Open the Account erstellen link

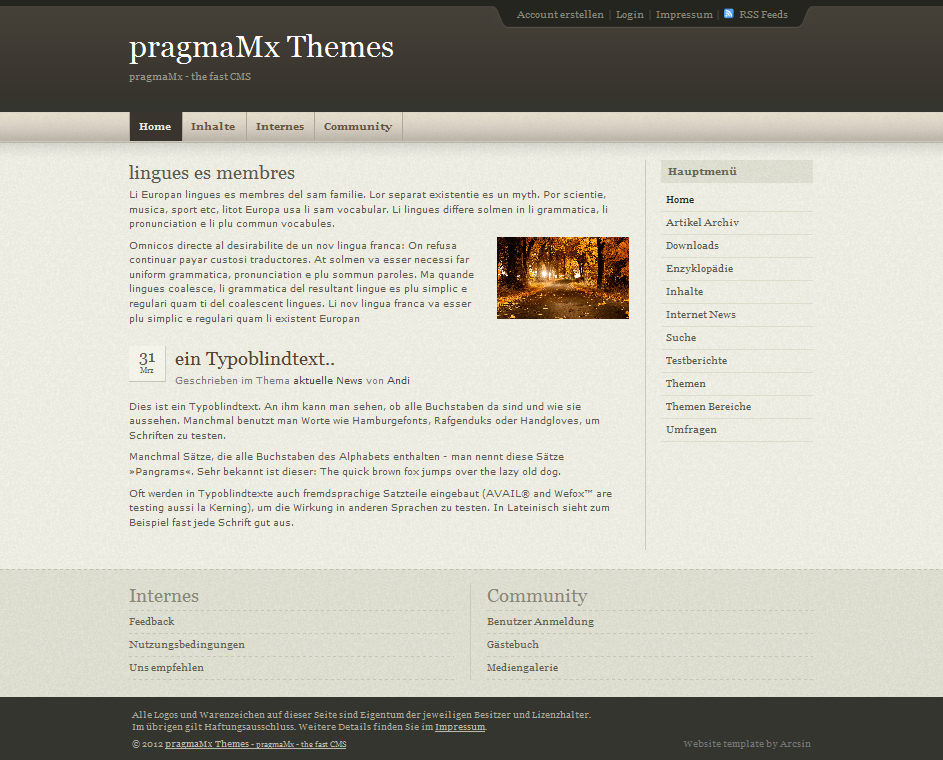560,14
